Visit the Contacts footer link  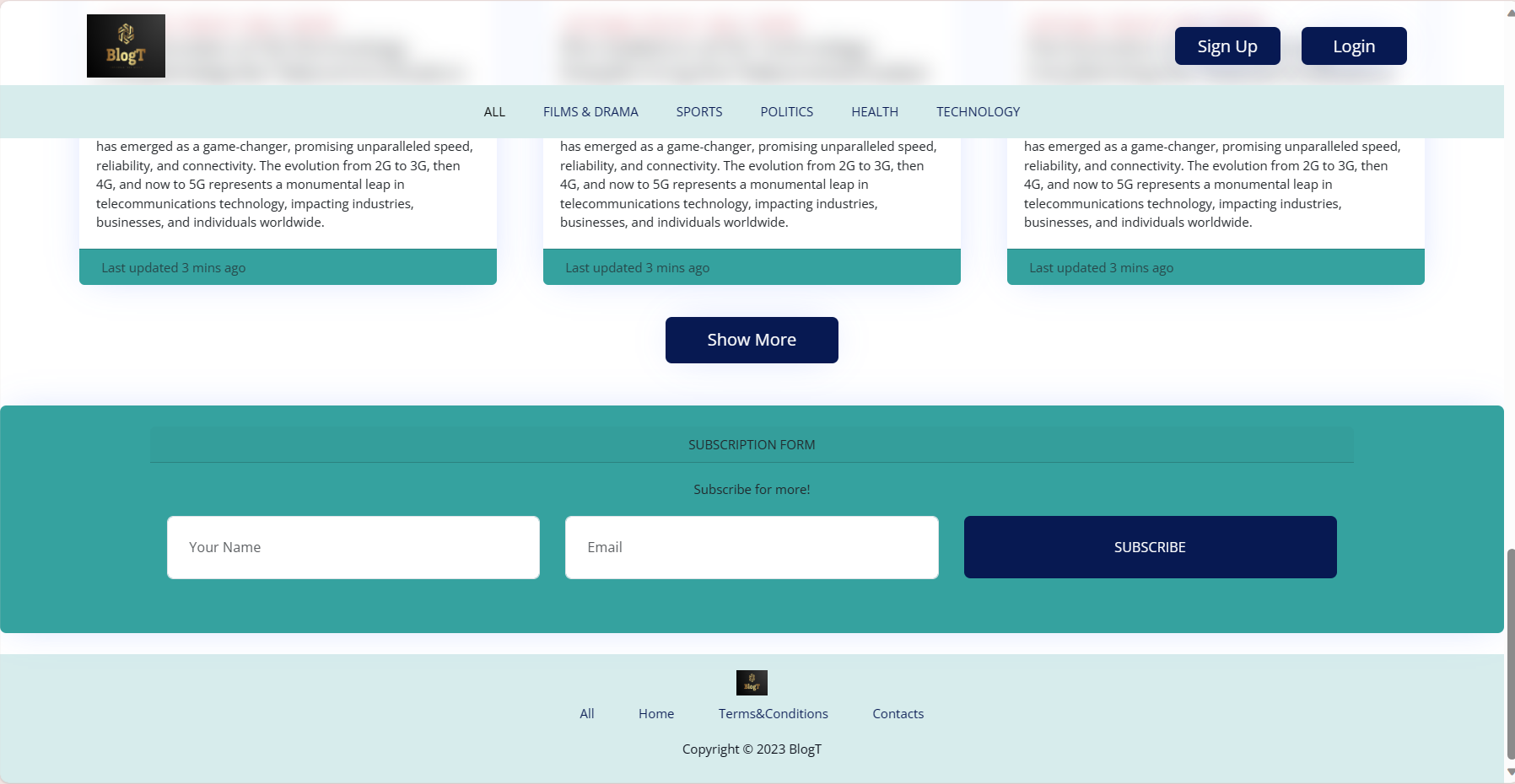(x=898, y=714)
